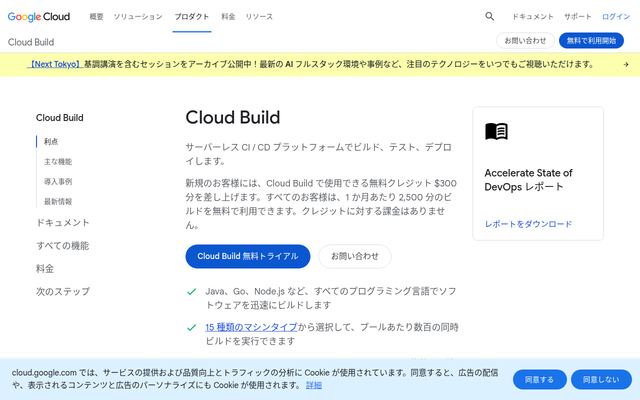Open the リソース menu item
The width and height of the screenshot is (640, 400).
(x=259, y=17)
